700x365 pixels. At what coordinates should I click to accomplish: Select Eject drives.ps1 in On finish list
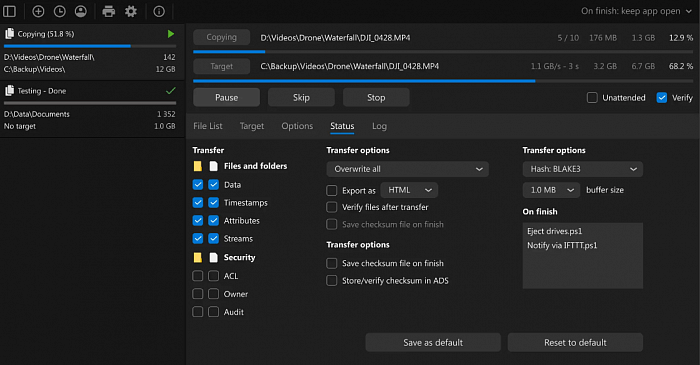[554, 231]
